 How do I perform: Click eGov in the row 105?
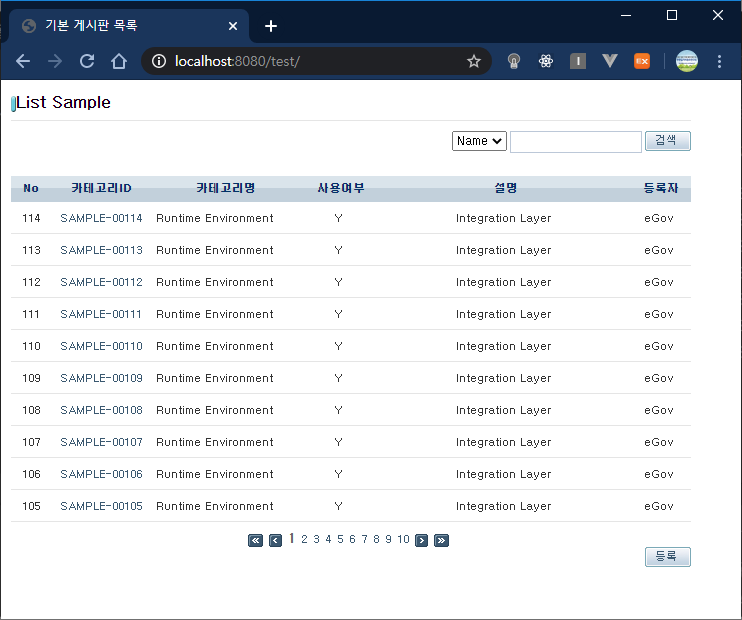[659, 506]
